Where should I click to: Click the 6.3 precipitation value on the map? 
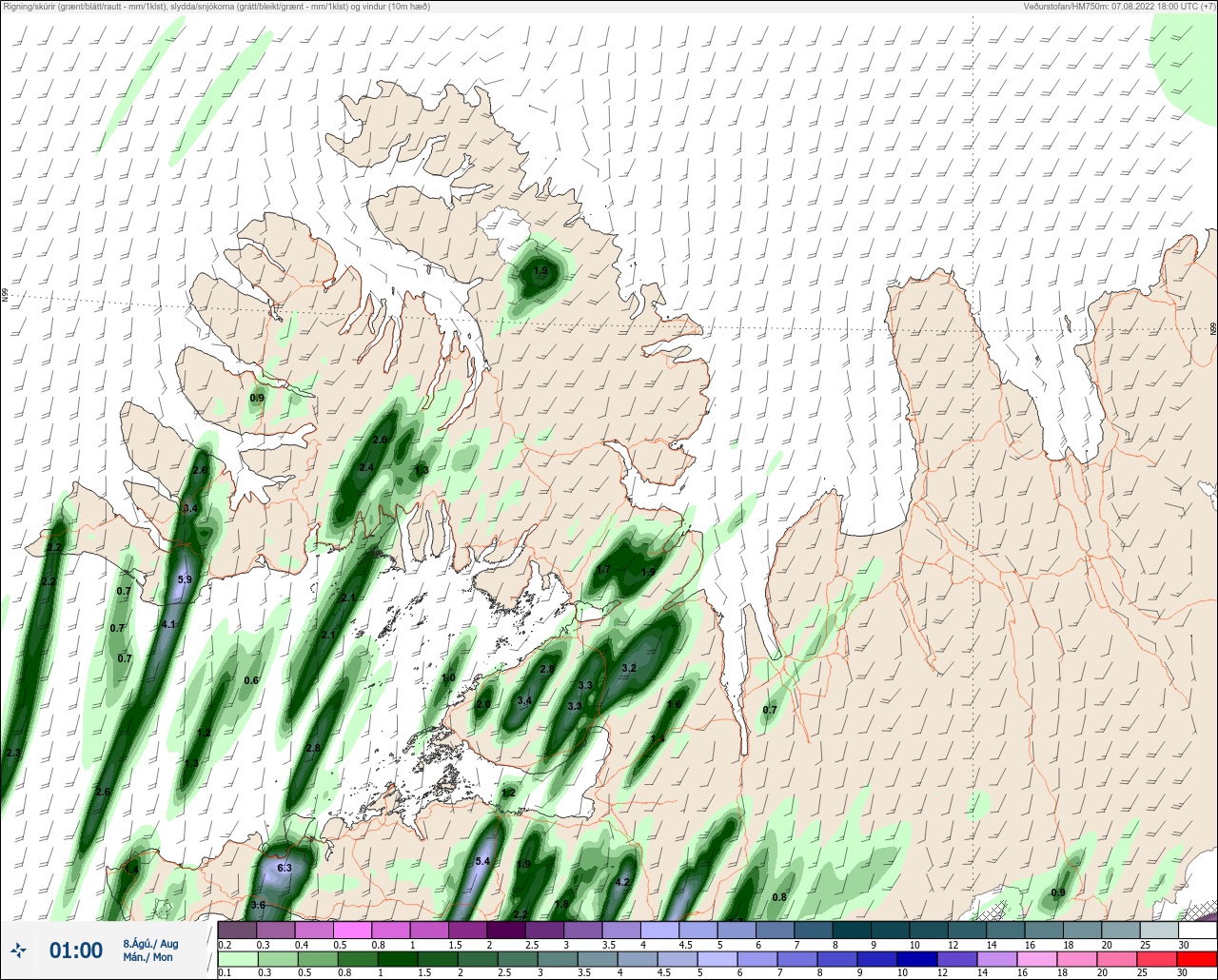pyautogui.click(x=284, y=868)
